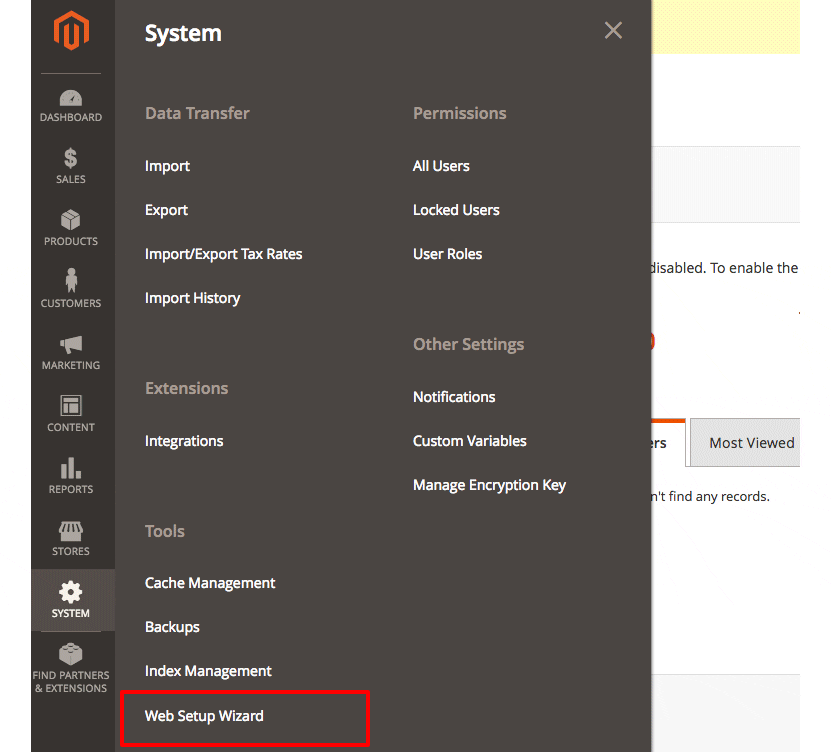Open Custom Variables
This screenshot has height=752, width=831.
click(470, 441)
